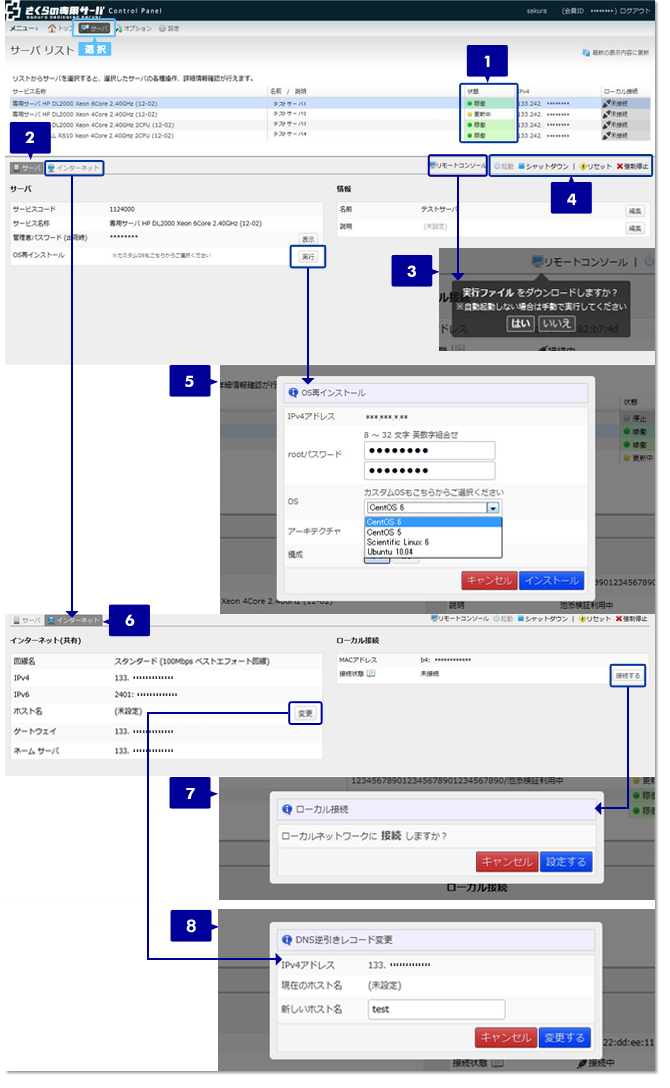Switch to upper インターネット tab
Viewport: 670px width, 1088px height.
tap(75, 168)
